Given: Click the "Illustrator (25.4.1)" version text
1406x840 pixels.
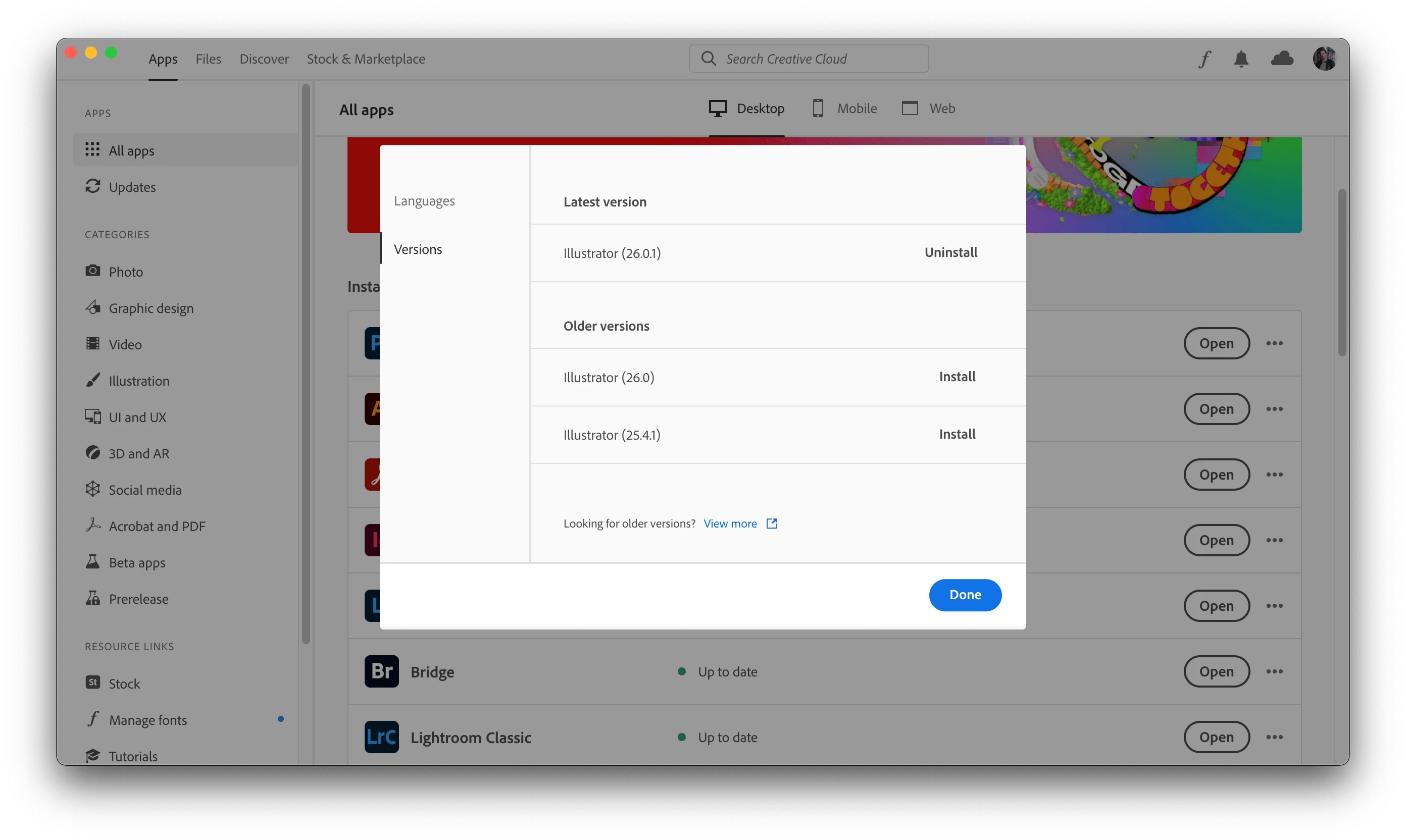Looking at the screenshot, I should [x=612, y=435].
